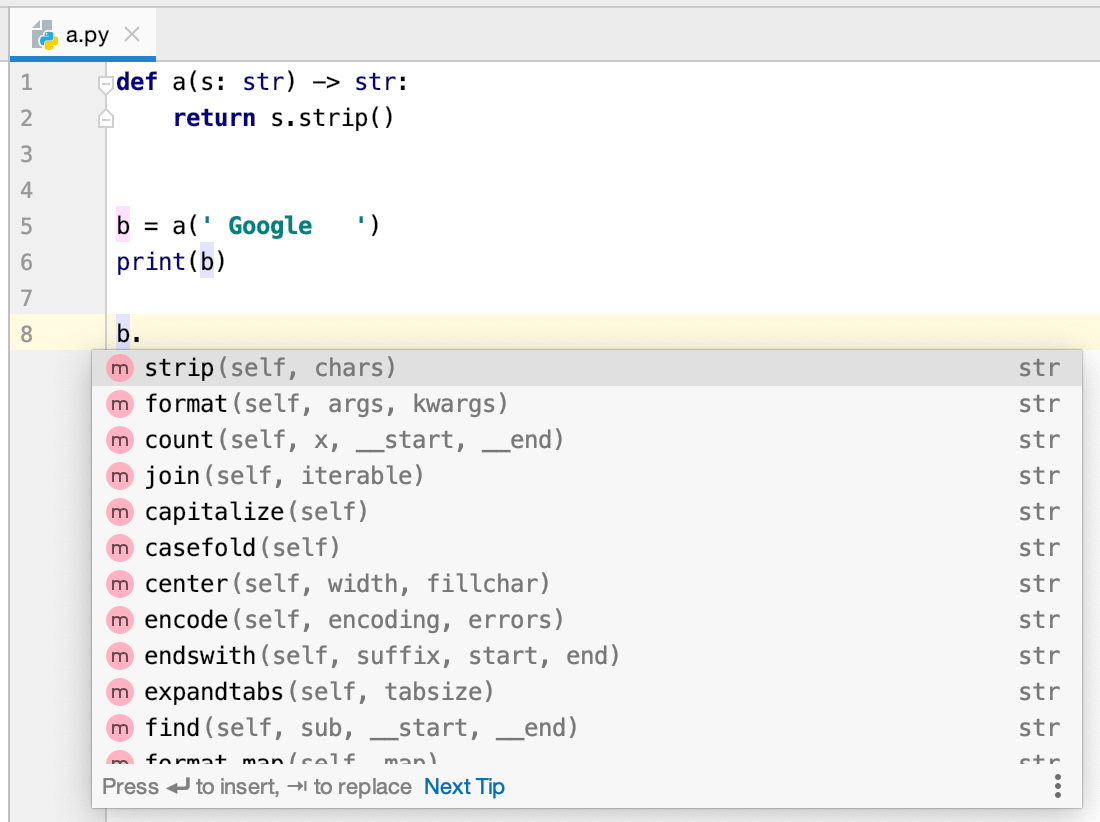Viewport: 1100px width, 822px height.
Task: Click the Python file icon on the a.py tab
Action: (45, 36)
